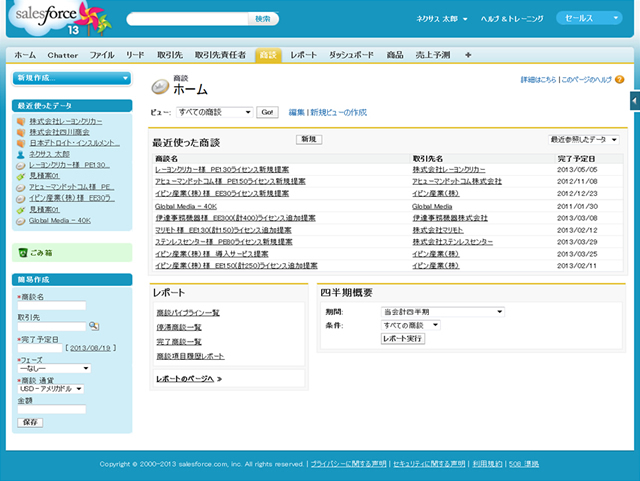Click the 完了予定日 date field
The width and height of the screenshot is (640, 481).
click(x=40, y=348)
